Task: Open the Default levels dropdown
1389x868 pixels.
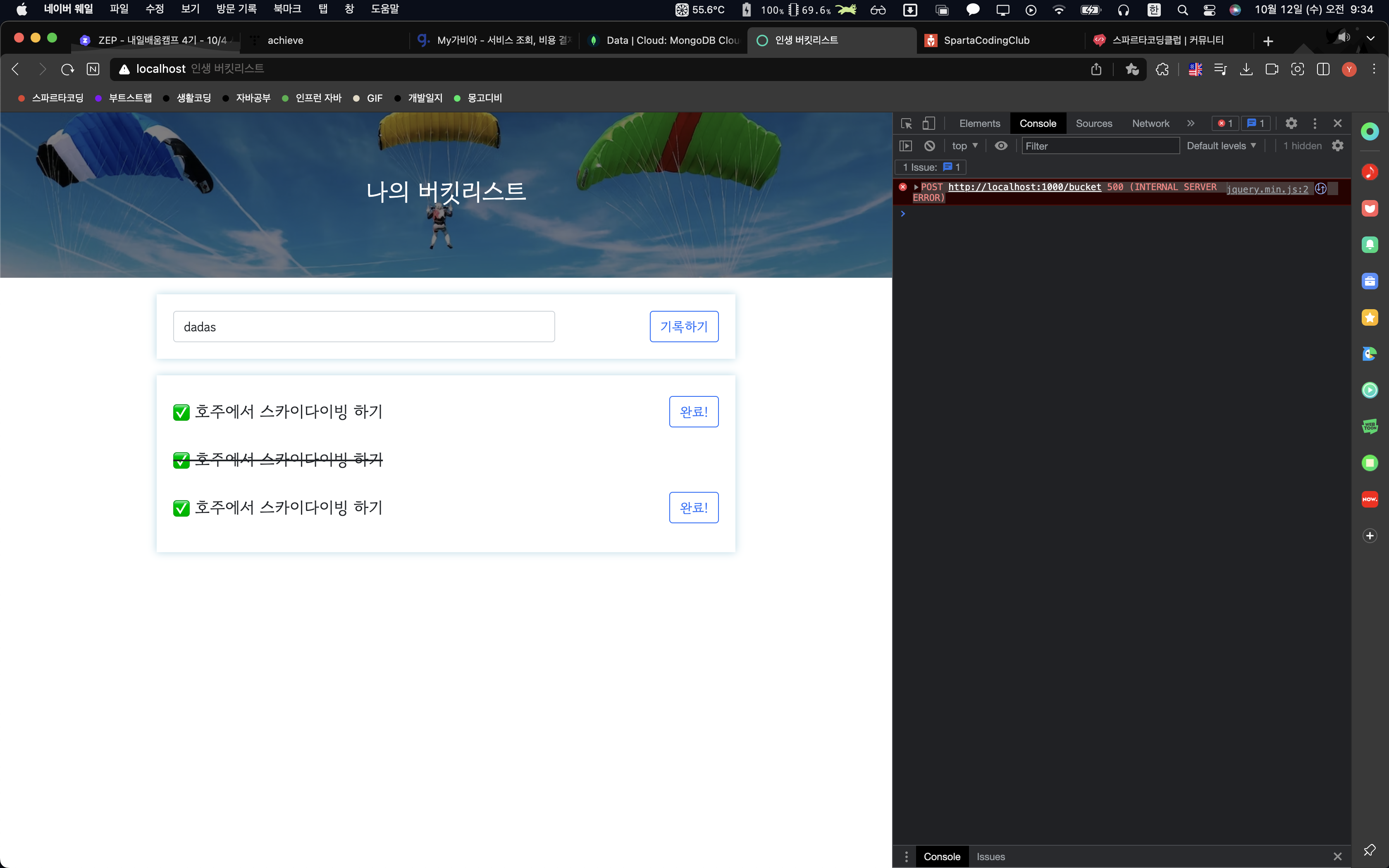Action: 1222,146
